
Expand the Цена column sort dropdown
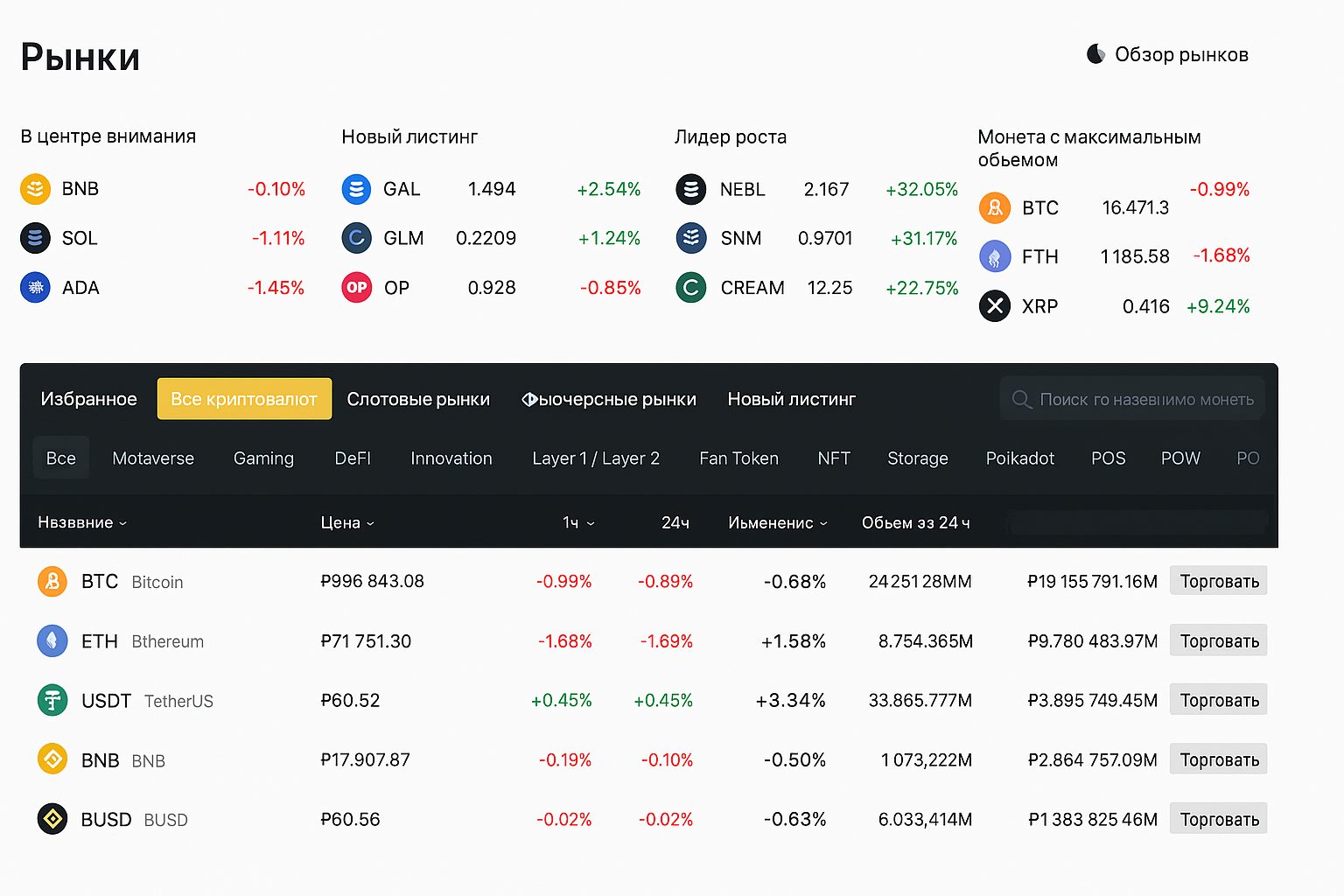pos(347,522)
